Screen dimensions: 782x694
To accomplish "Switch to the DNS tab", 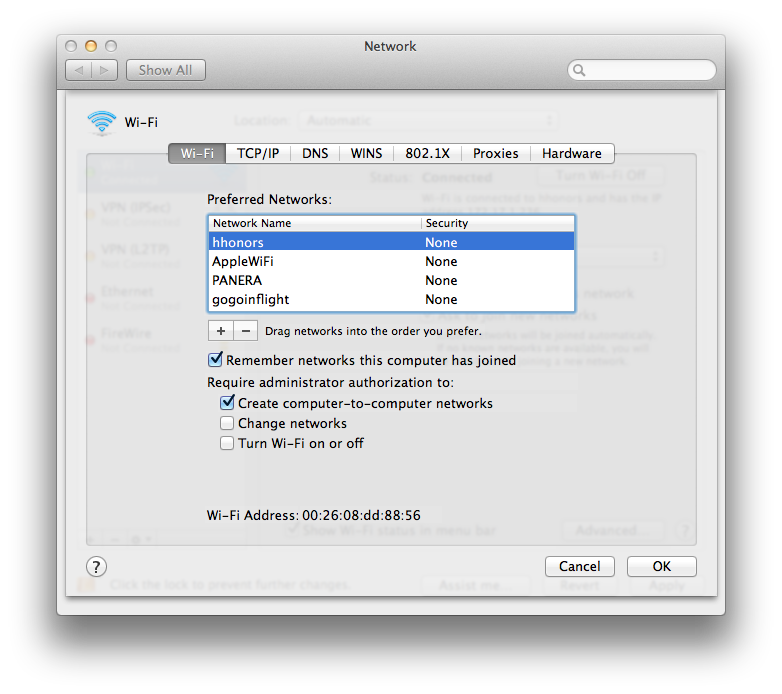I will 315,154.
